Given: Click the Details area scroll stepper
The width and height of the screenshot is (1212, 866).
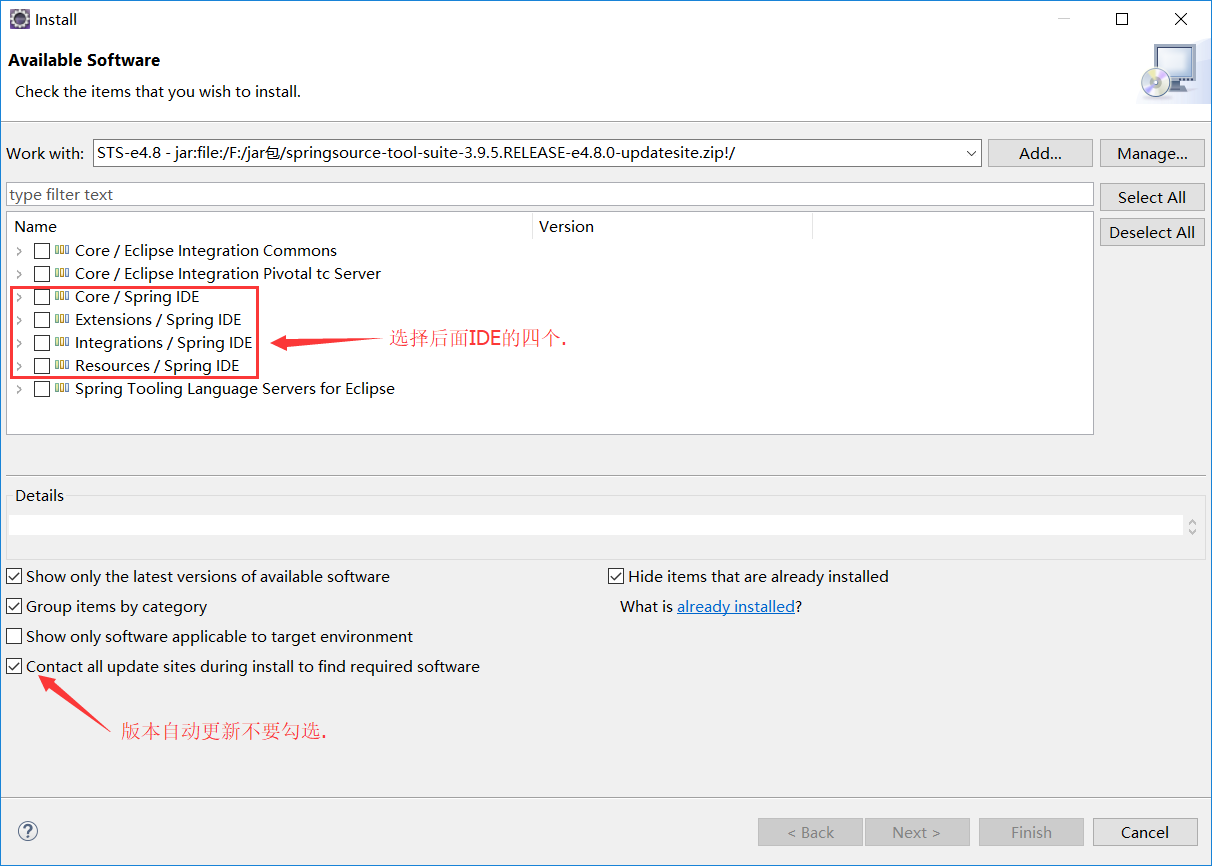Looking at the screenshot, I should [x=1191, y=525].
